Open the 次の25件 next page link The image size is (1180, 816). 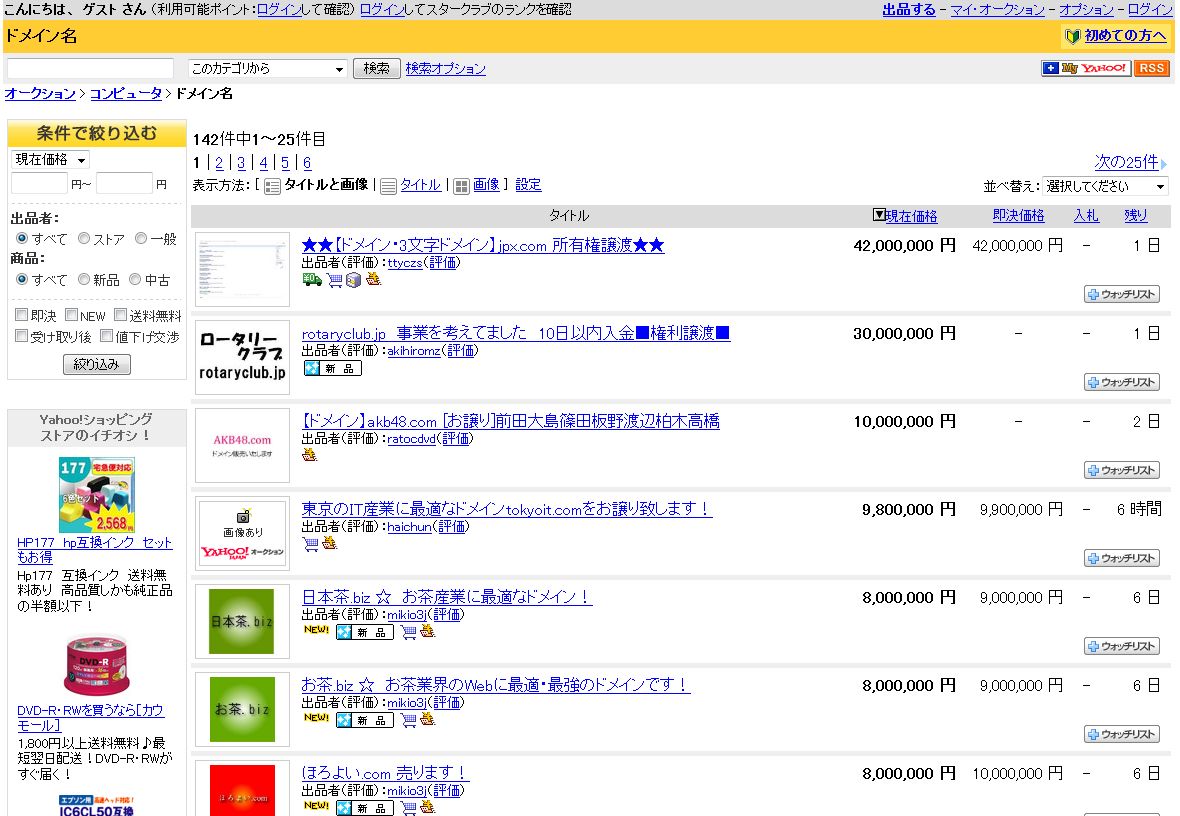pyautogui.click(x=1127, y=162)
